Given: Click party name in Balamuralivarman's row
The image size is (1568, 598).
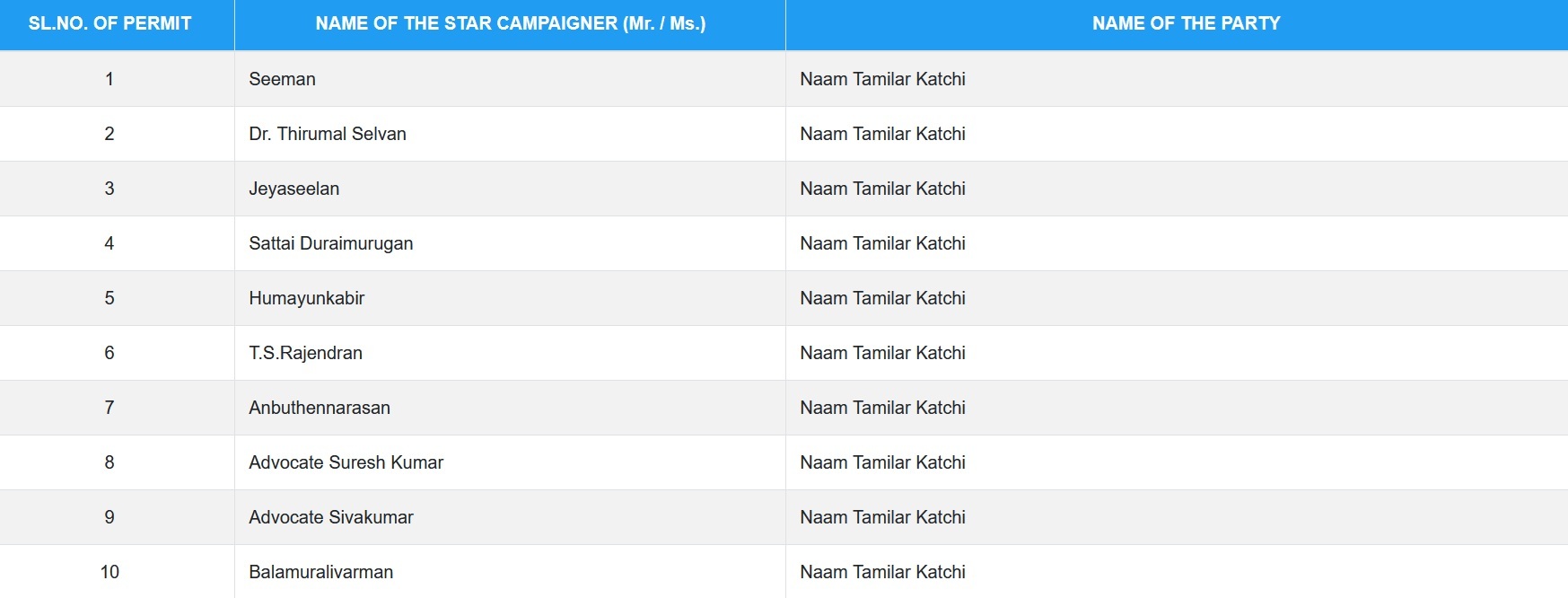Looking at the screenshot, I should pos(882,572).
